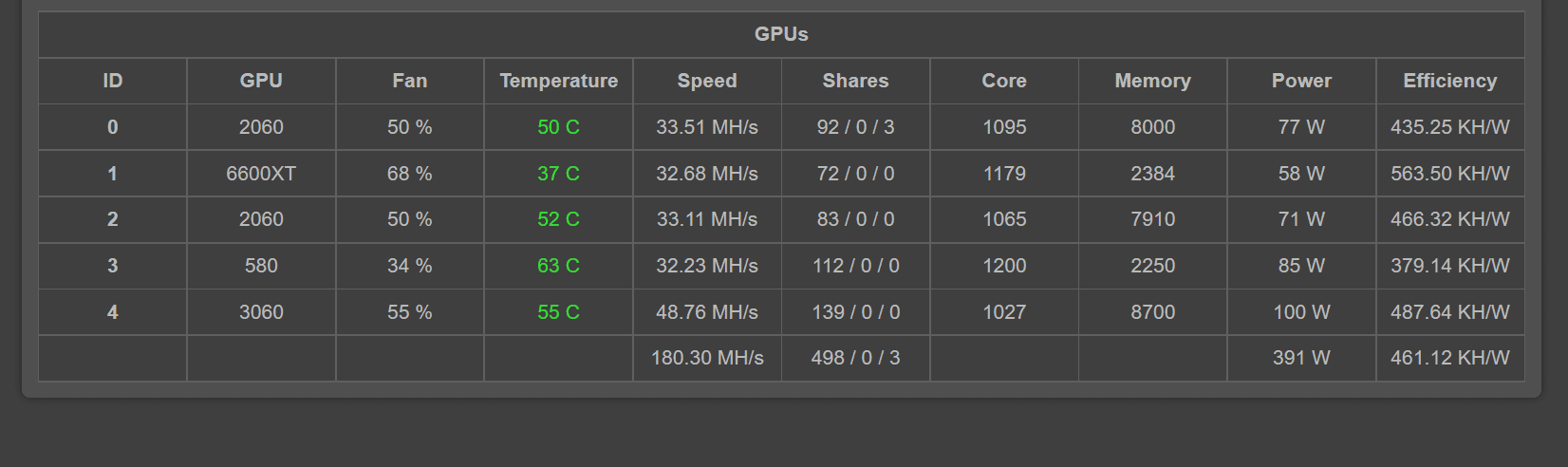
Task: Select the 48.76 MH/s speed cell
Action: (x=707, y=312)
